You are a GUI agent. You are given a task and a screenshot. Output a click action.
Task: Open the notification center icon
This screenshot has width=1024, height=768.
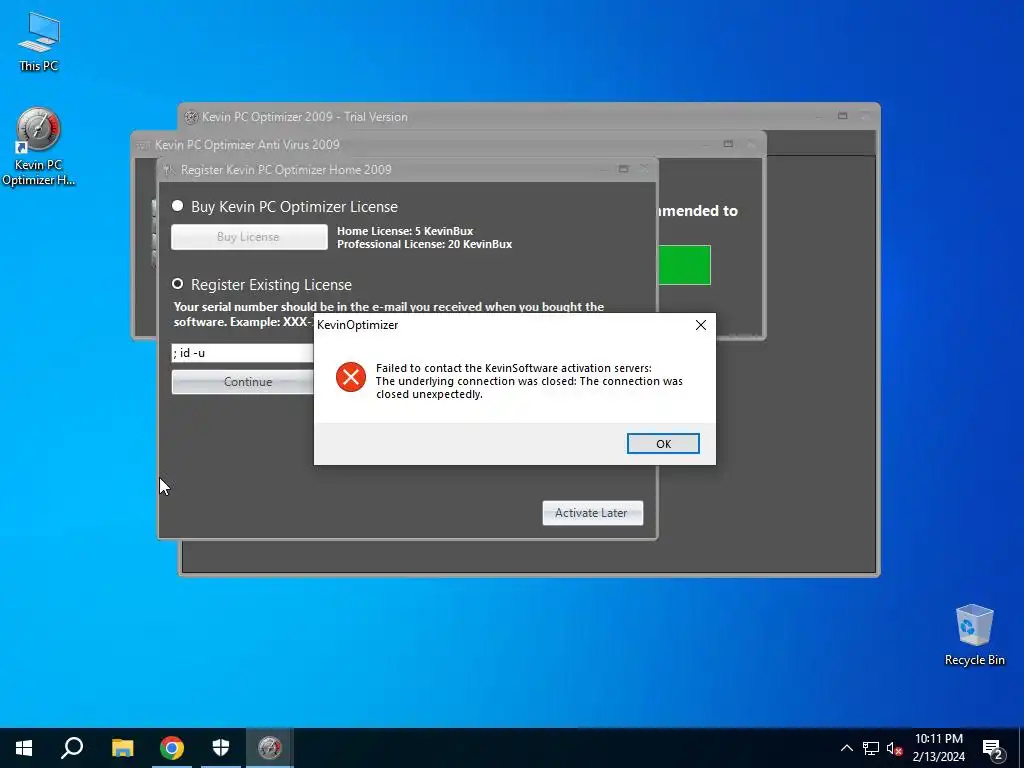point(993,749)
